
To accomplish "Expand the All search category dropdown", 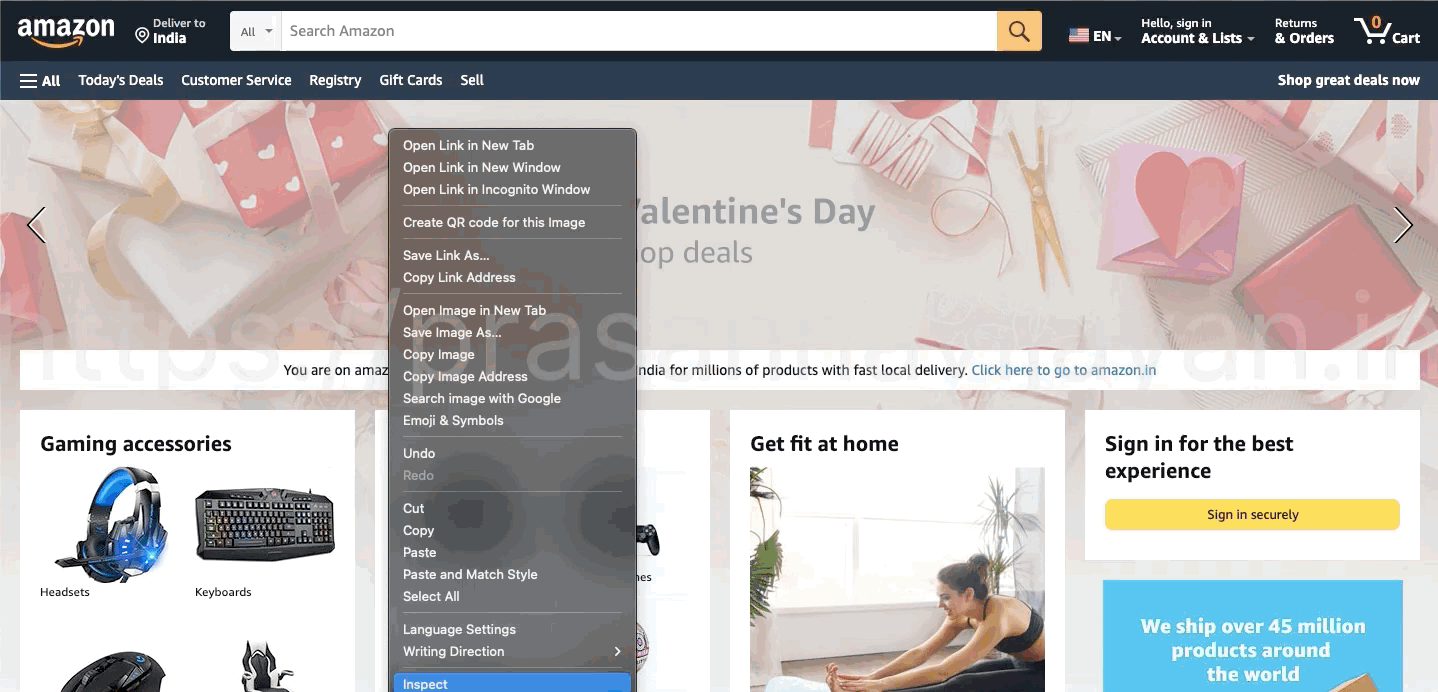I will [x=256, y=31].
